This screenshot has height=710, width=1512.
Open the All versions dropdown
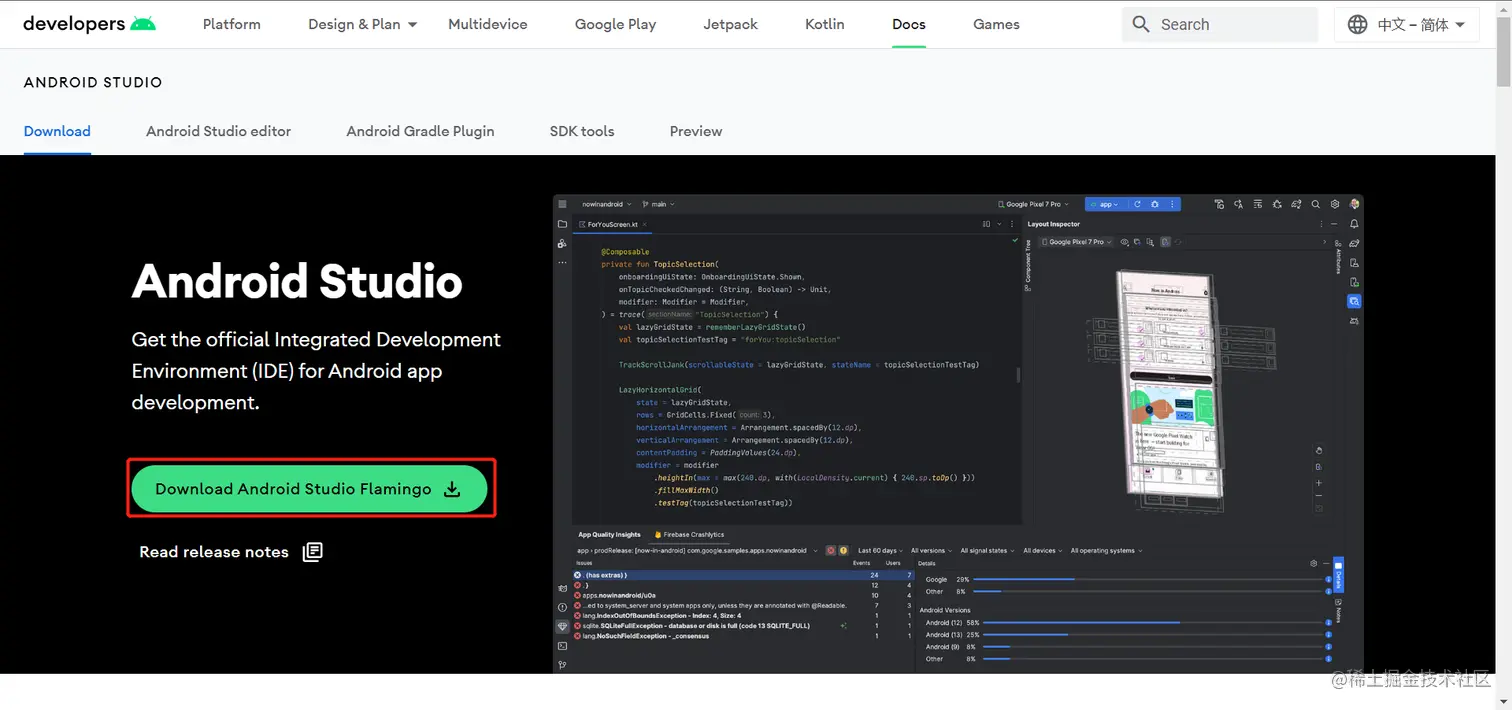[x=930, y=550]
